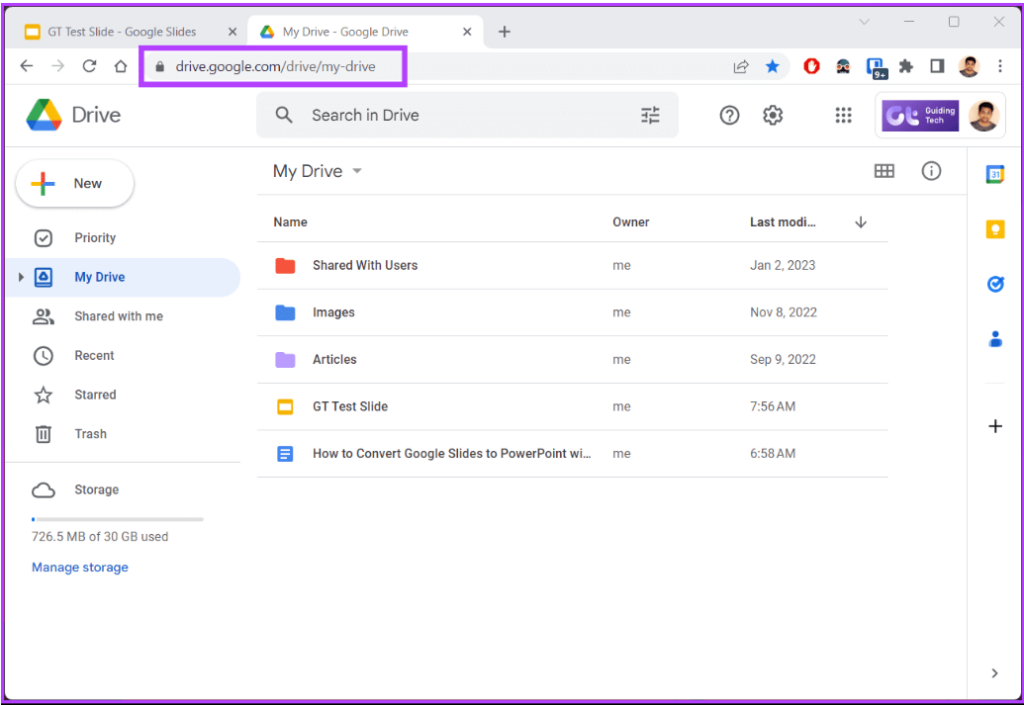Reverse sort order using the arrow
This screenshot has height=705, width=1024.
[860, 222]
